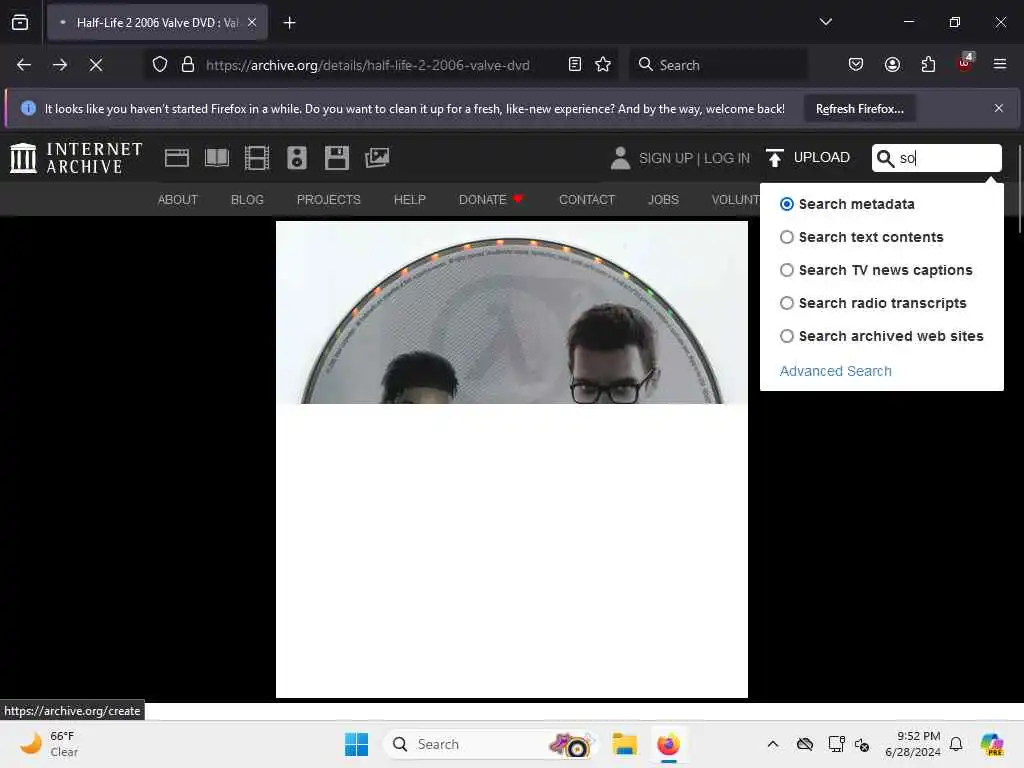Viewport: 1024px width, 768px height.
Task: Bookmark this page with the star icon
Action: (603, 65)
